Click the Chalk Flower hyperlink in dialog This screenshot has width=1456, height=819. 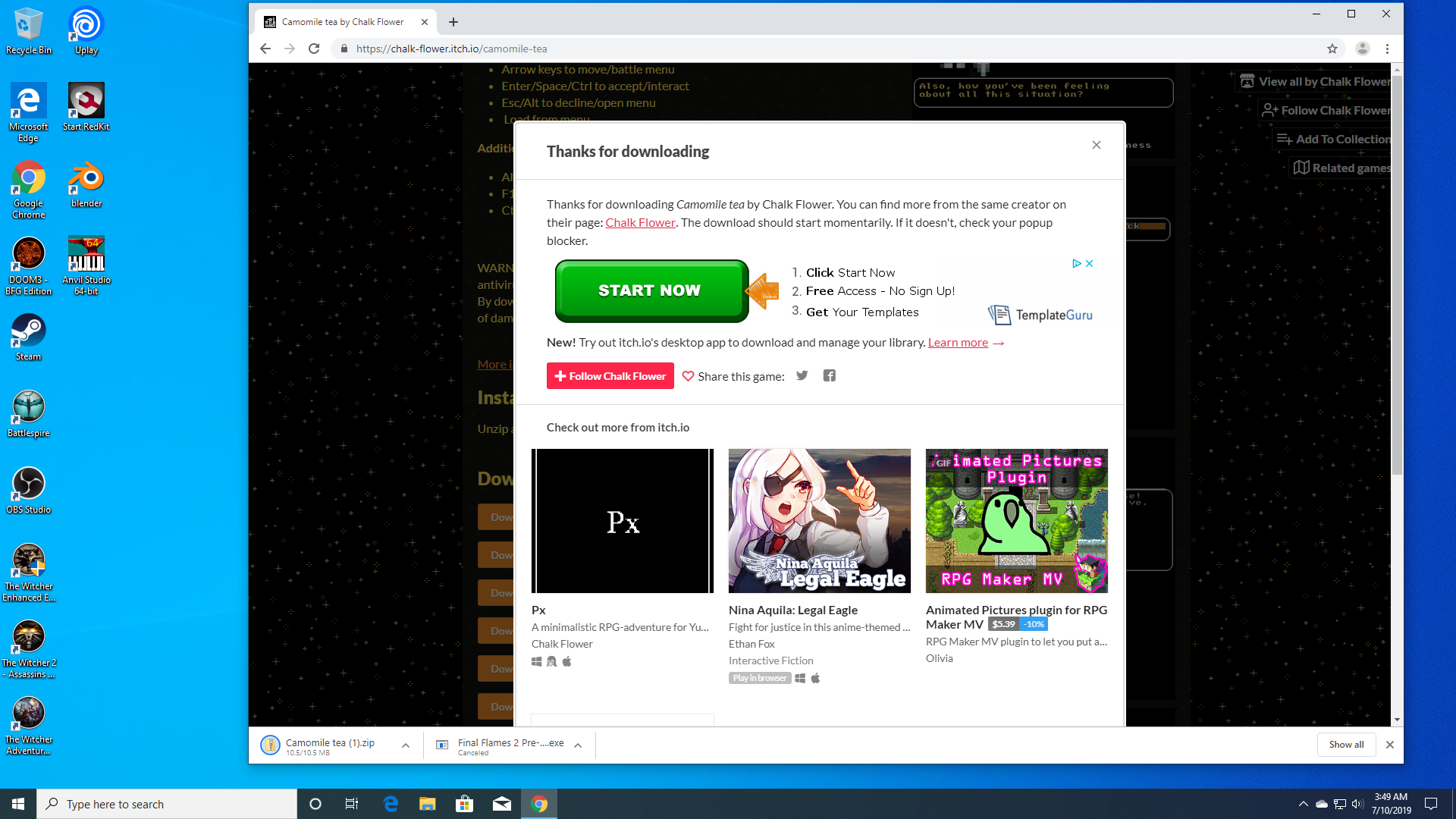coord(640,221)
